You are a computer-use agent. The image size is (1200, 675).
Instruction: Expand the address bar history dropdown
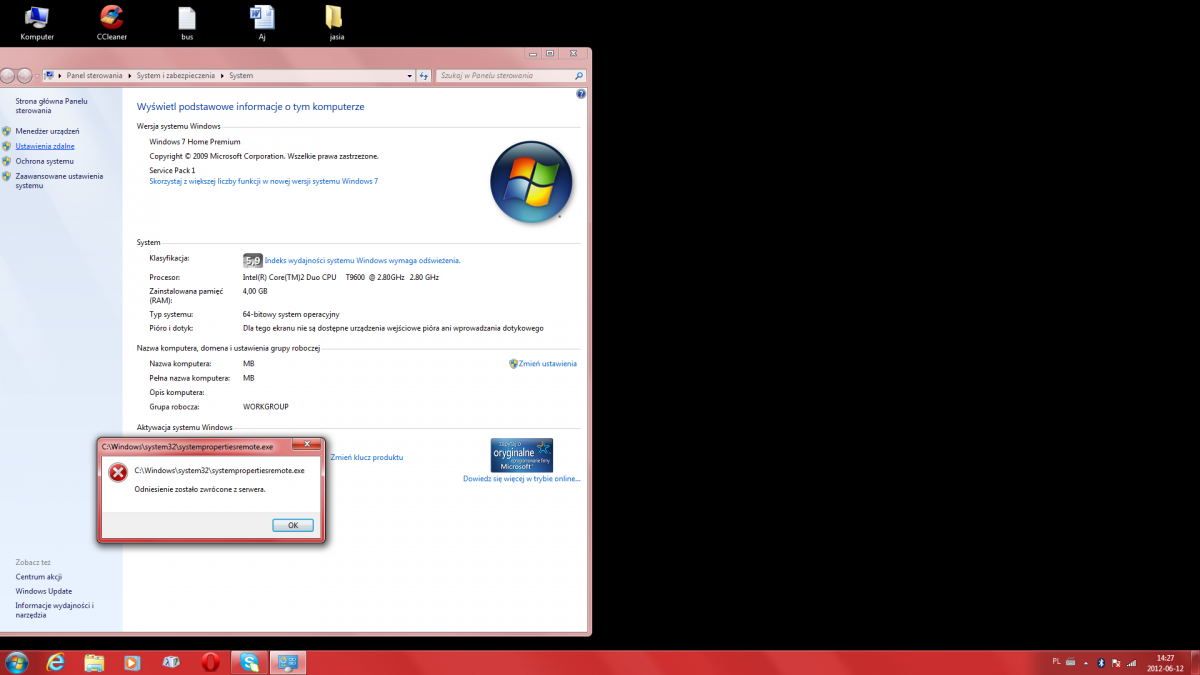coord(409,75)
